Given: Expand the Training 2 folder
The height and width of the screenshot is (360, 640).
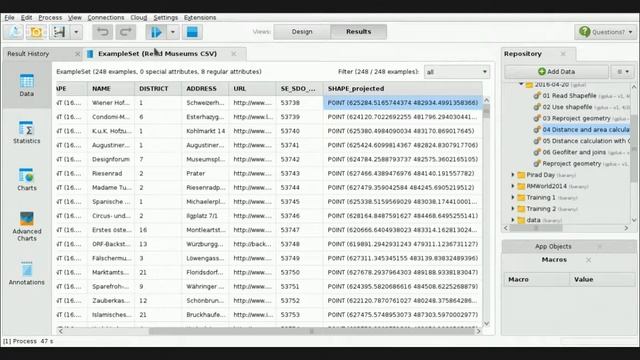Looking at the screenshot, I should pos(513,209).
